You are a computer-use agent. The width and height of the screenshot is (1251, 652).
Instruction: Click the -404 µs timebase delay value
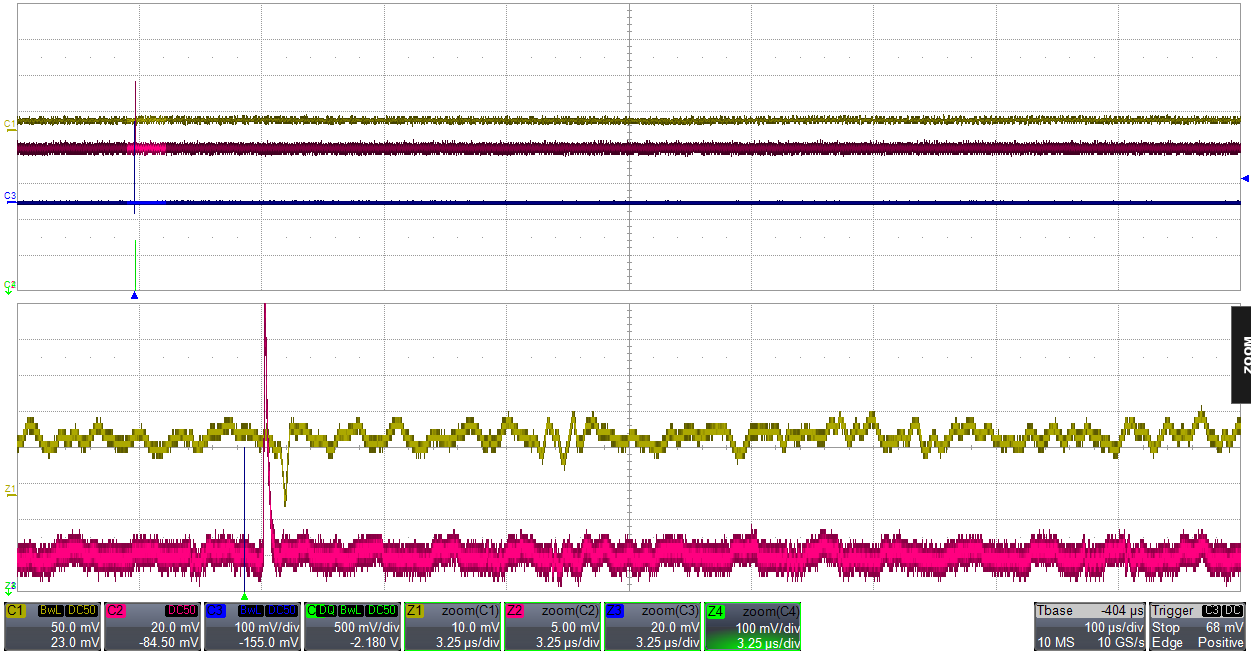(1122, 610)
